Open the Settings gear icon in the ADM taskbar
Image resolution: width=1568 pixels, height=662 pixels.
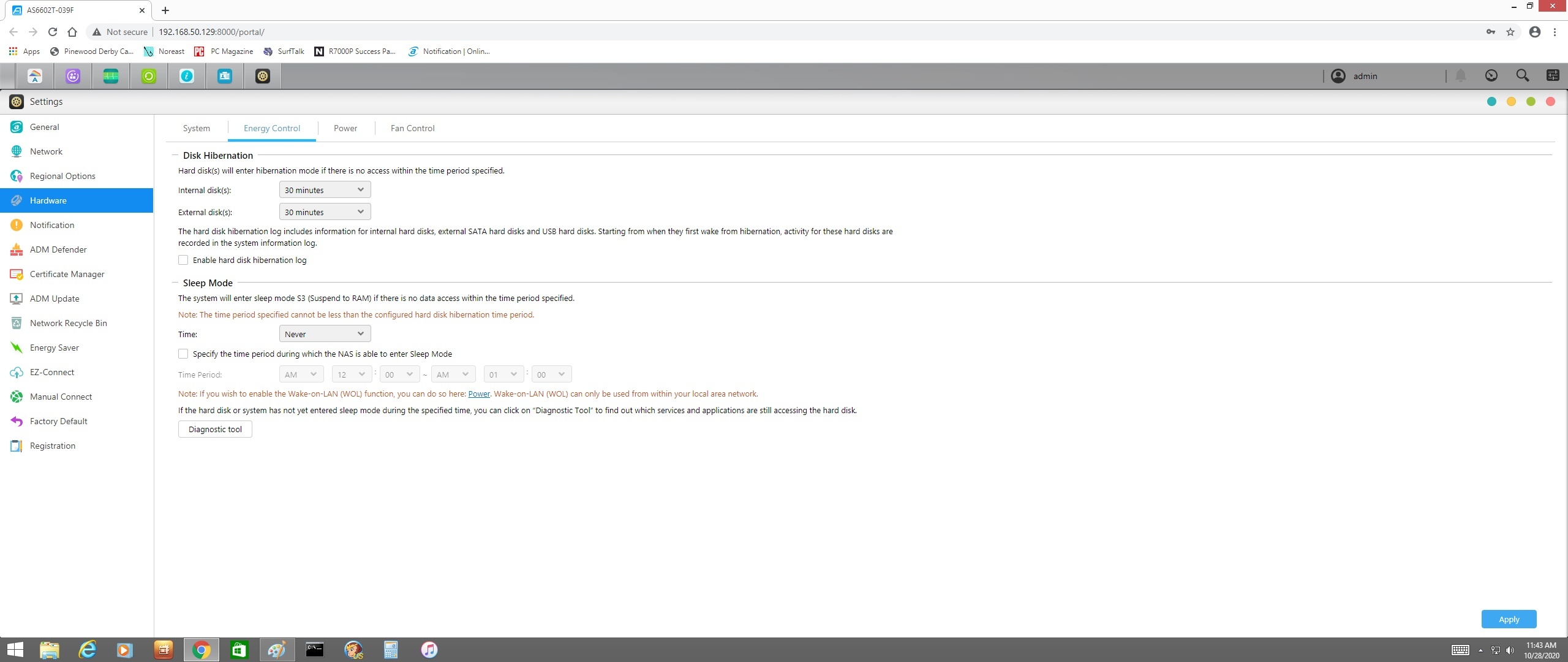[x=263, y=76]
